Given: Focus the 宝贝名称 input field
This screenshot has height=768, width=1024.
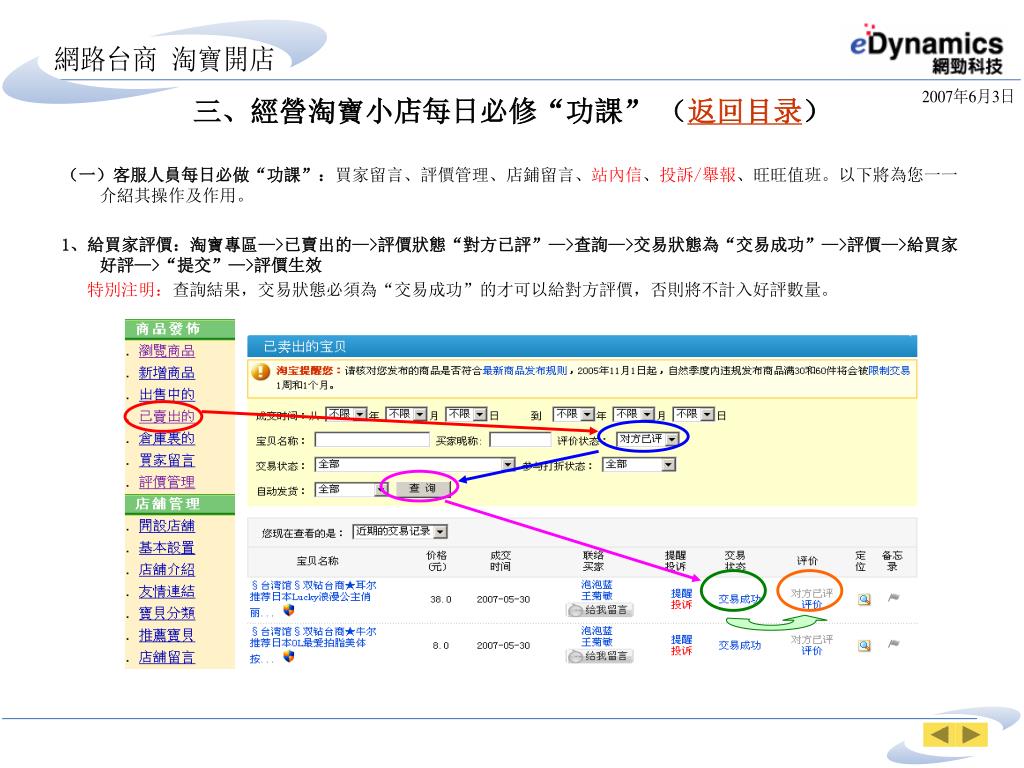Looking at the screenshot, I should (372, 440).
